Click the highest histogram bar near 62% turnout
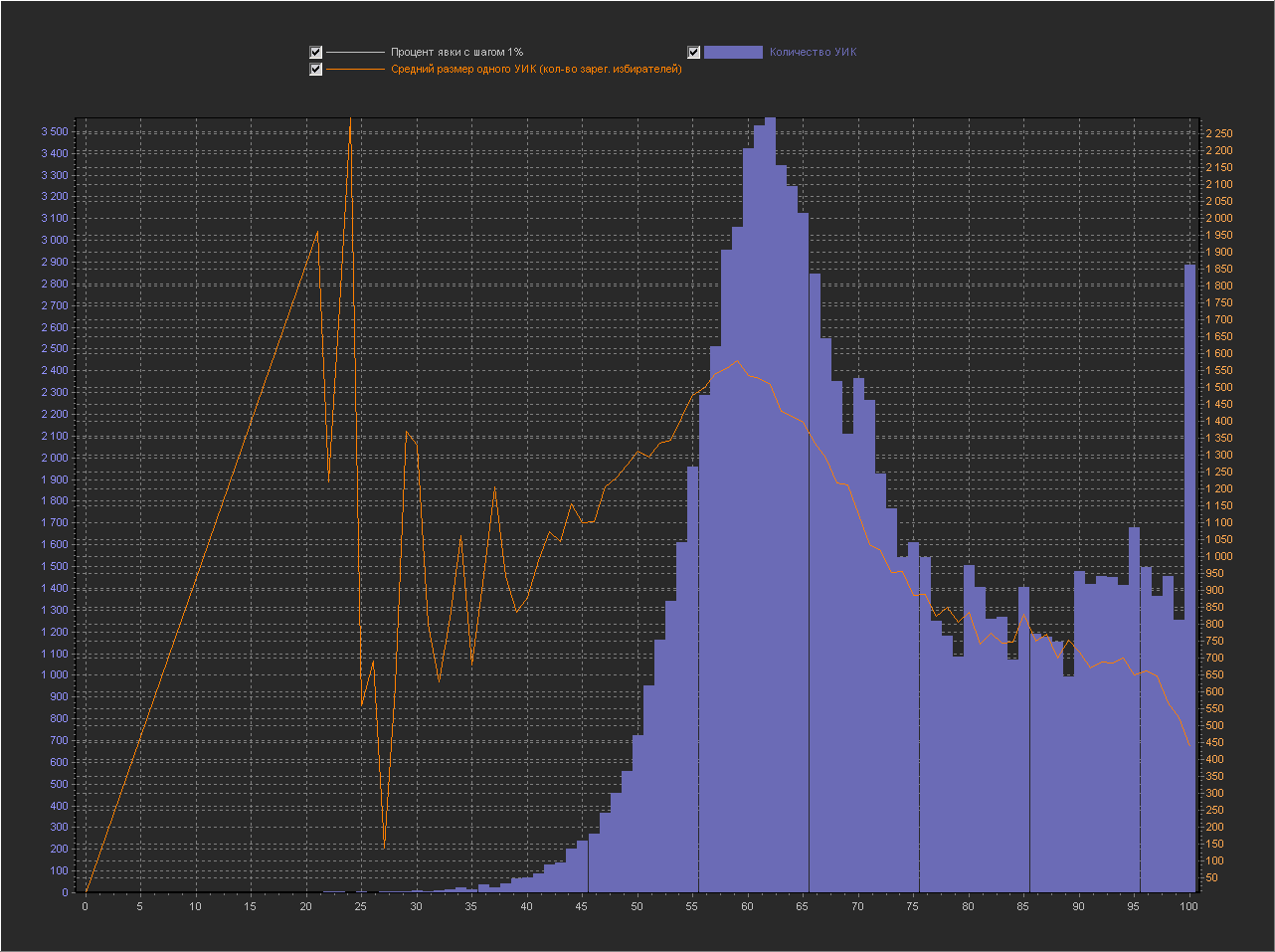Viewport: 1275px width, 952px height. coord(770,505)
